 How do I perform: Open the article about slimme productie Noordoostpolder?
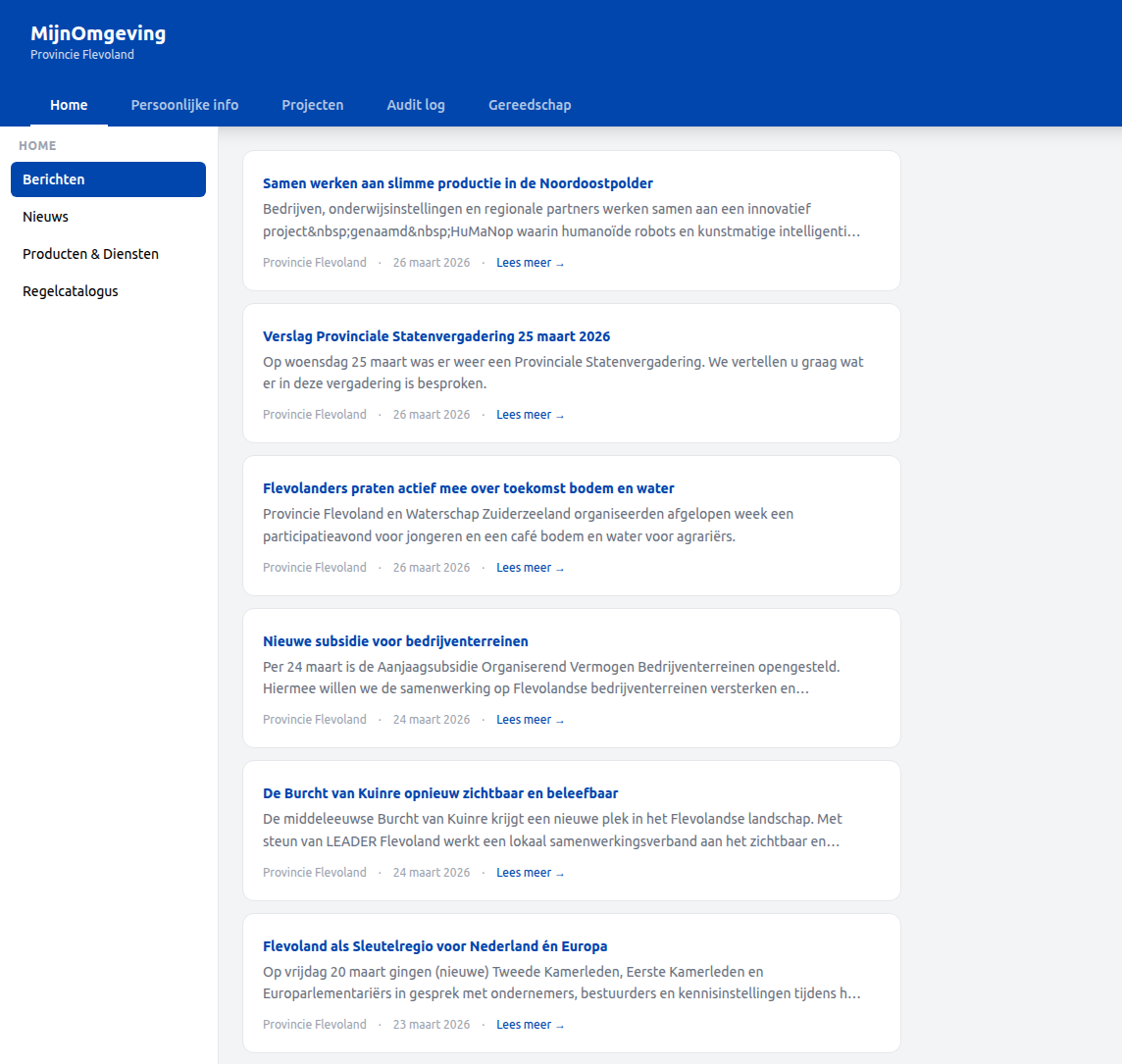457,182
